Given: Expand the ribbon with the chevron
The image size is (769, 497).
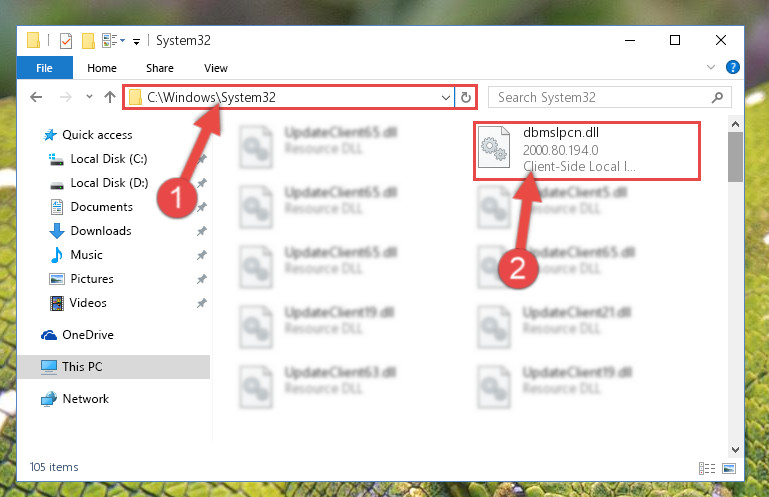Looking at the screenshot, I should (x=711, y=67).
